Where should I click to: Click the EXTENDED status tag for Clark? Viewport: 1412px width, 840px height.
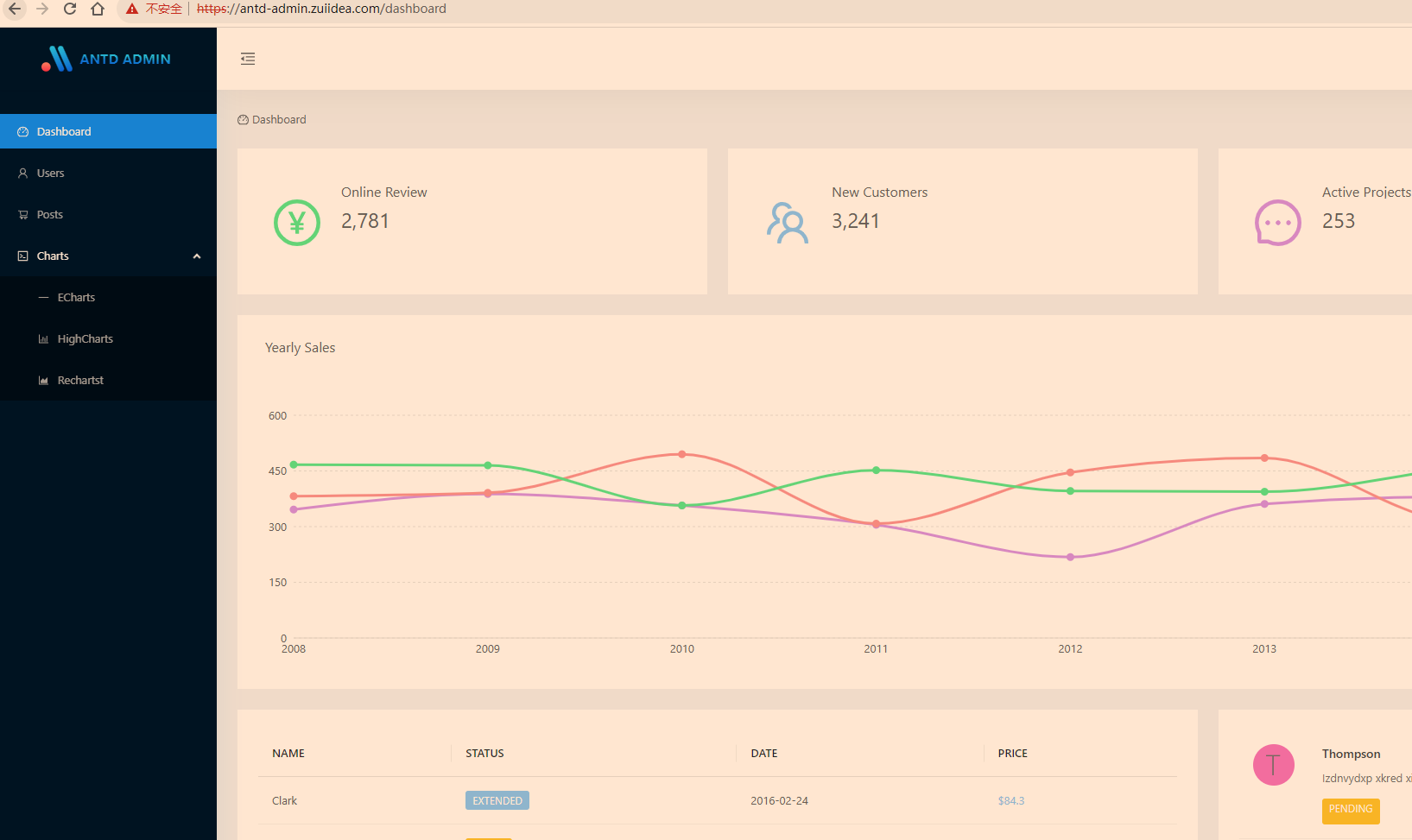point(497,800)
